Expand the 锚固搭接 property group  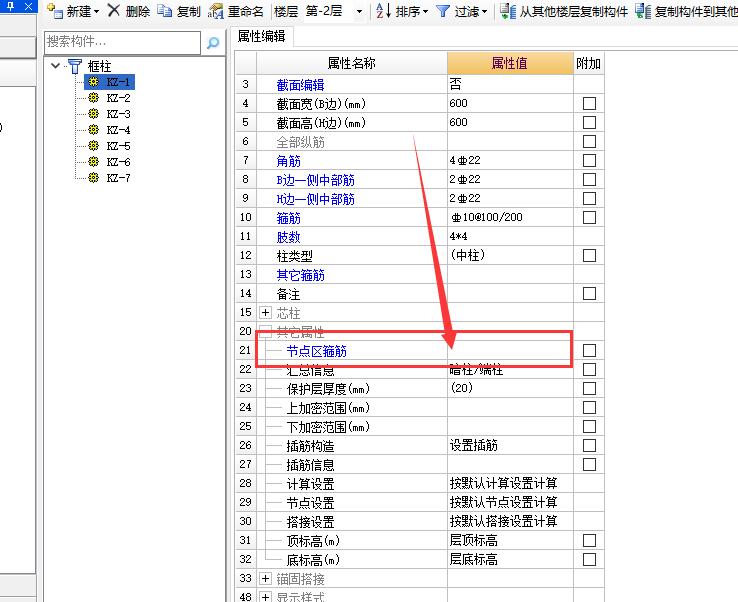(265, 578)
